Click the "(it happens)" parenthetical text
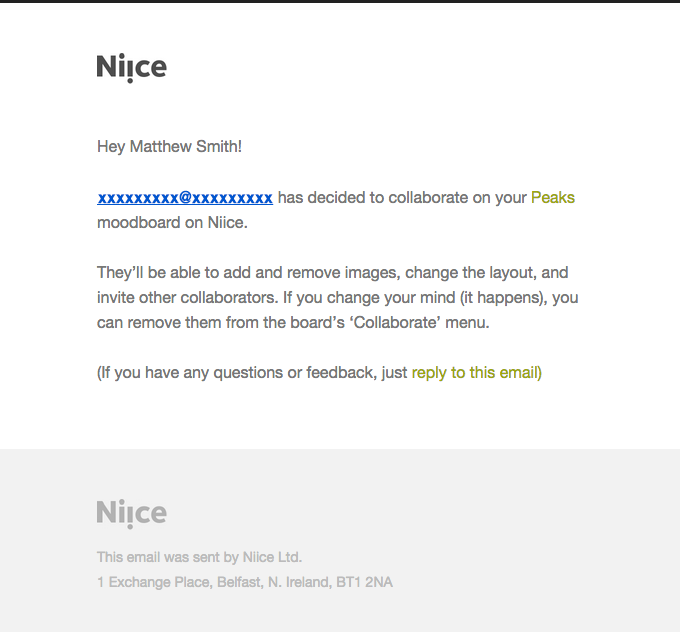680x632 pixels. click(505, 298)
